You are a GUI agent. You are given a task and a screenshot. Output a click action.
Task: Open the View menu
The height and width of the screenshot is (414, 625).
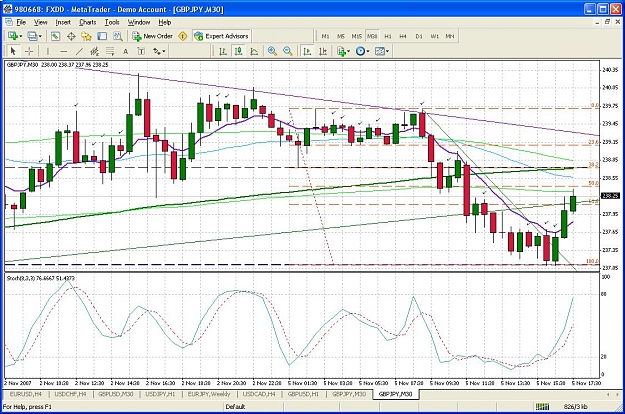tap(40, 22)
